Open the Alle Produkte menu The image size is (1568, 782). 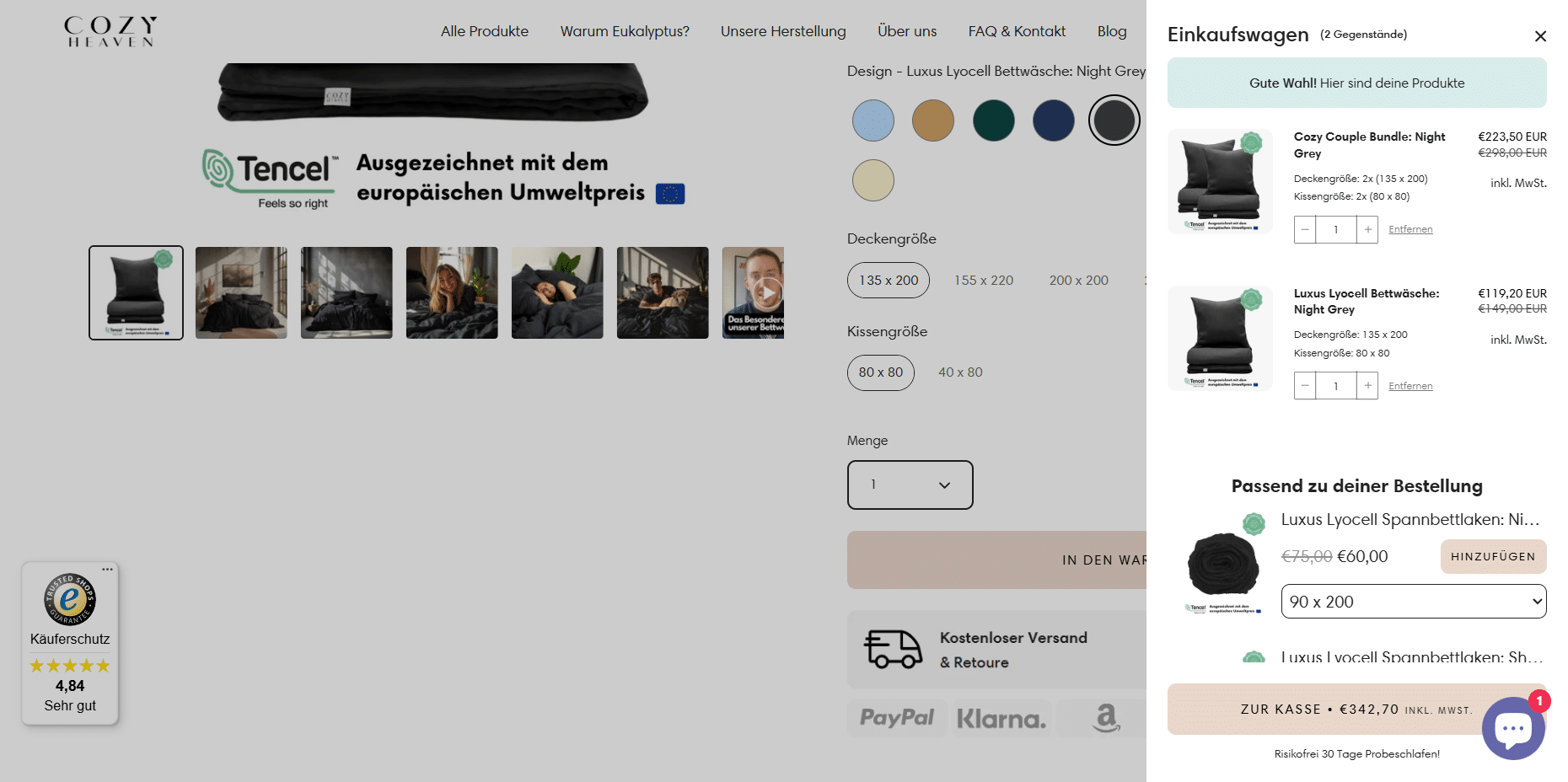point(485,31)
